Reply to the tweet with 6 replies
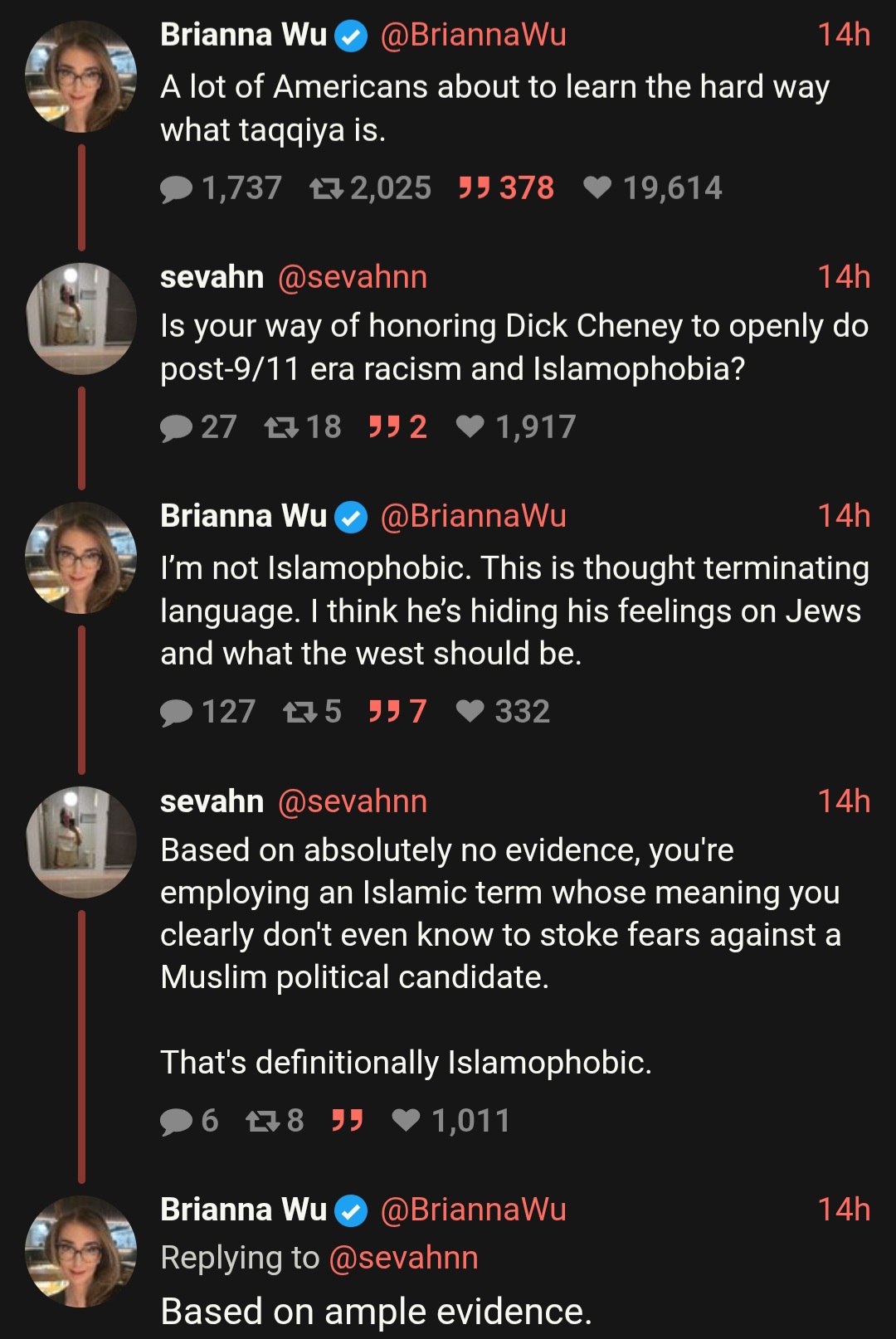 [176, 1121]
